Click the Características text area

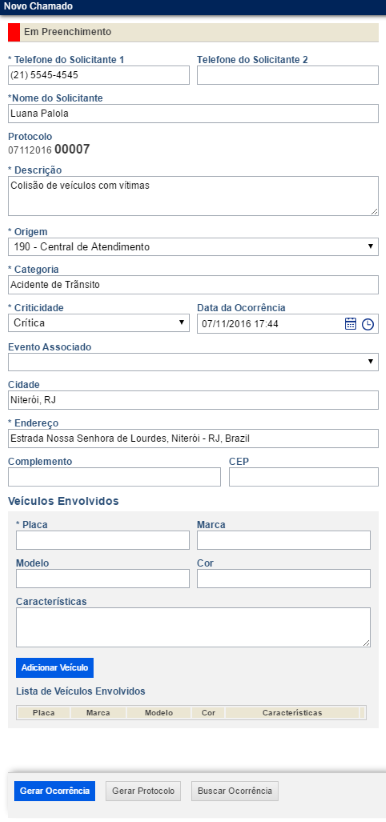(193, 627)
